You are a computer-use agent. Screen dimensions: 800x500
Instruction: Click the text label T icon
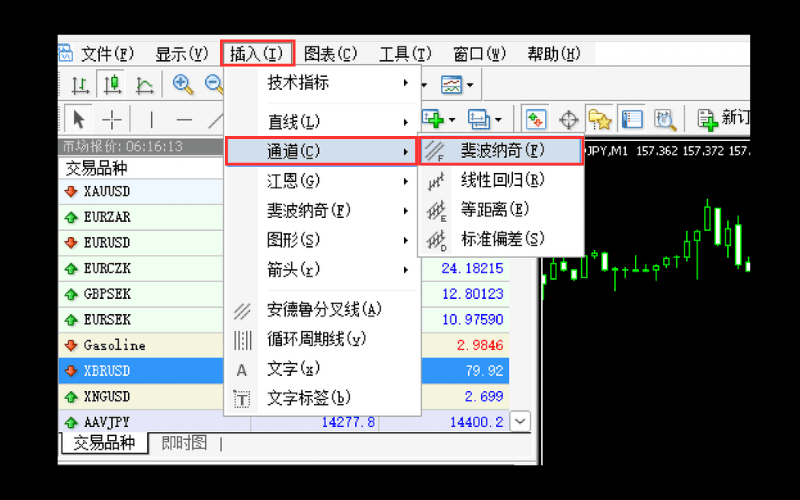[x=242, y=399]
